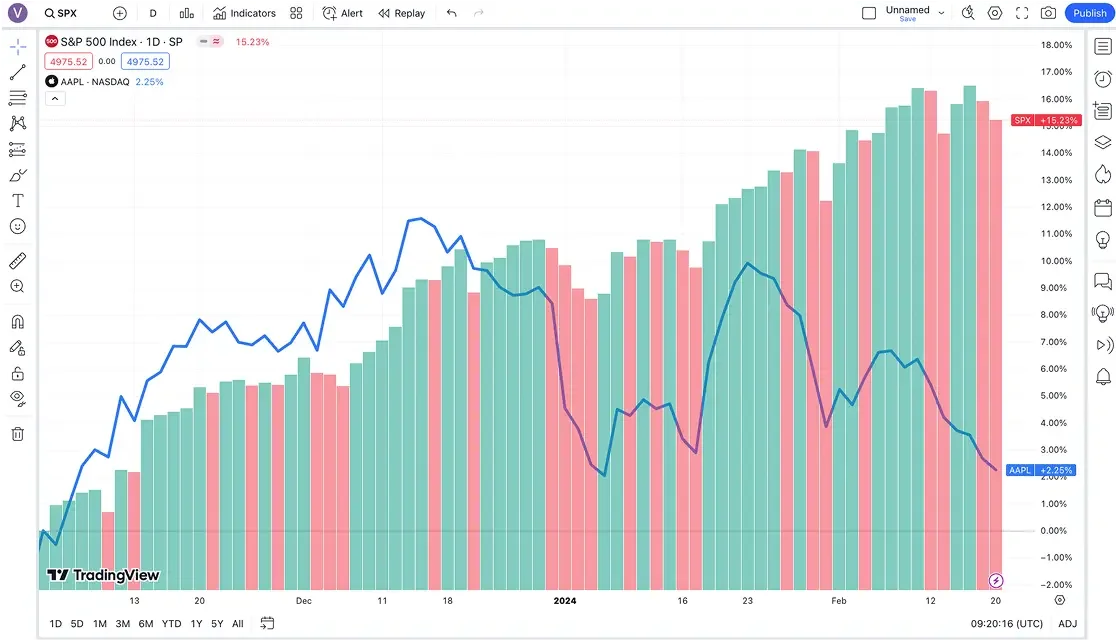Image resolution: width=1116 pixels, height=640 pixels.
Task: Click the AAPL NASDAQ legend label
Action: pyautogui.click(x=95, y=82)
